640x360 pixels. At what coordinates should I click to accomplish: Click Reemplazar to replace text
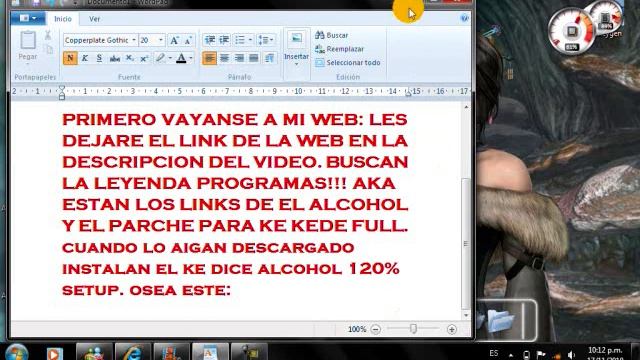click(340, 49)
